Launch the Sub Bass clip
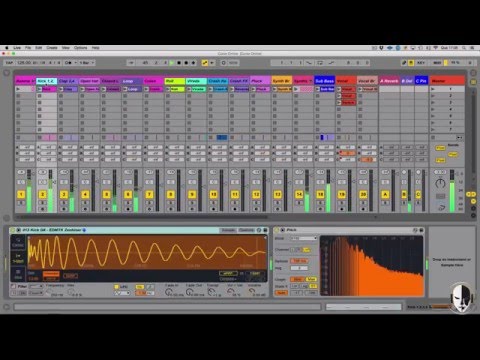The width and height of the screenshot is (480, 360). [x=318, y=89]
